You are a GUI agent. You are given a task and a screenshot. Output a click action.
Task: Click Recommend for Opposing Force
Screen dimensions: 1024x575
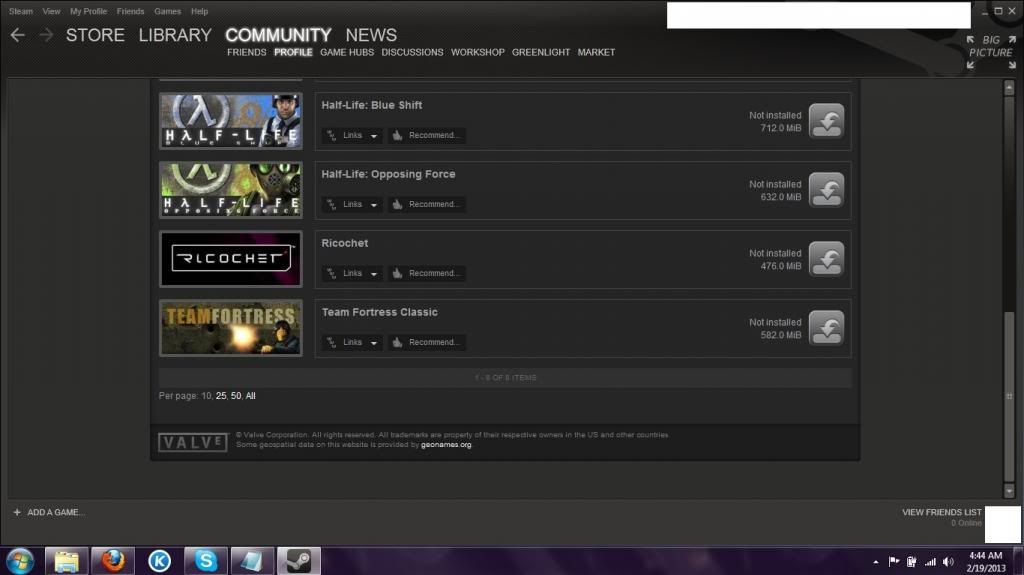[x=427, y=205]
